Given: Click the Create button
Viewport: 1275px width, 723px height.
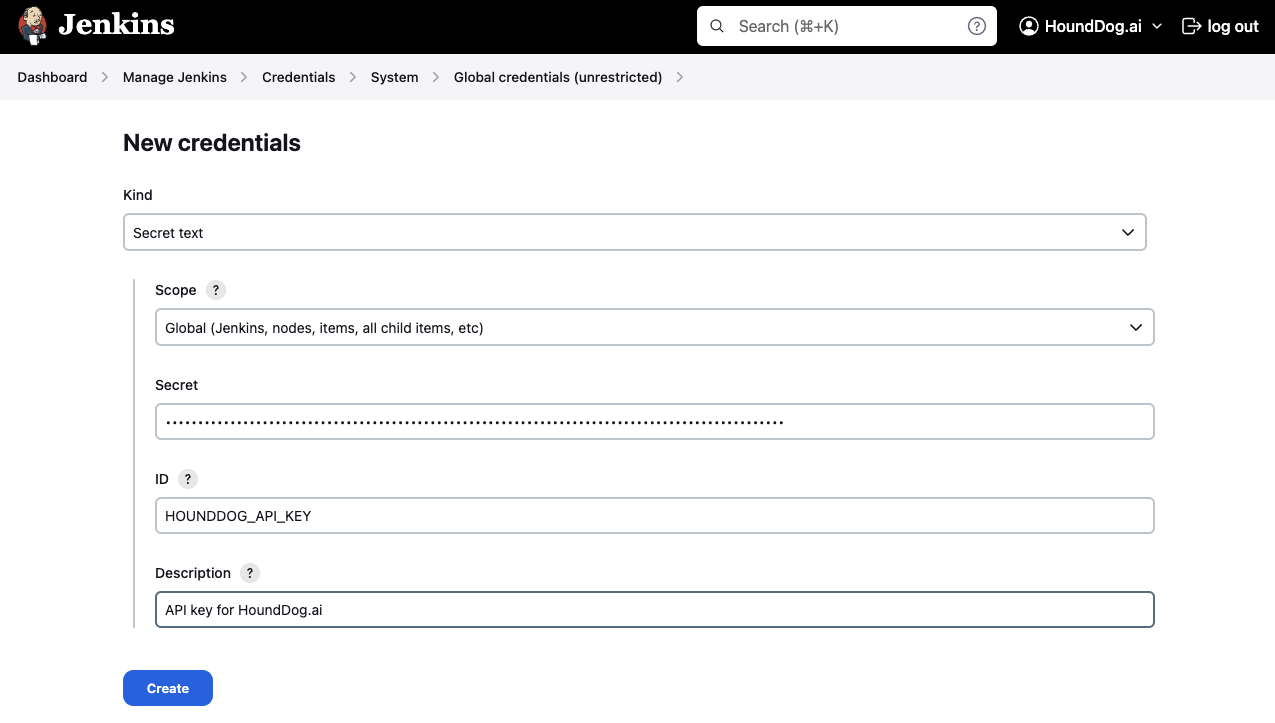Looking at the screenshot, I should (168, 688).
